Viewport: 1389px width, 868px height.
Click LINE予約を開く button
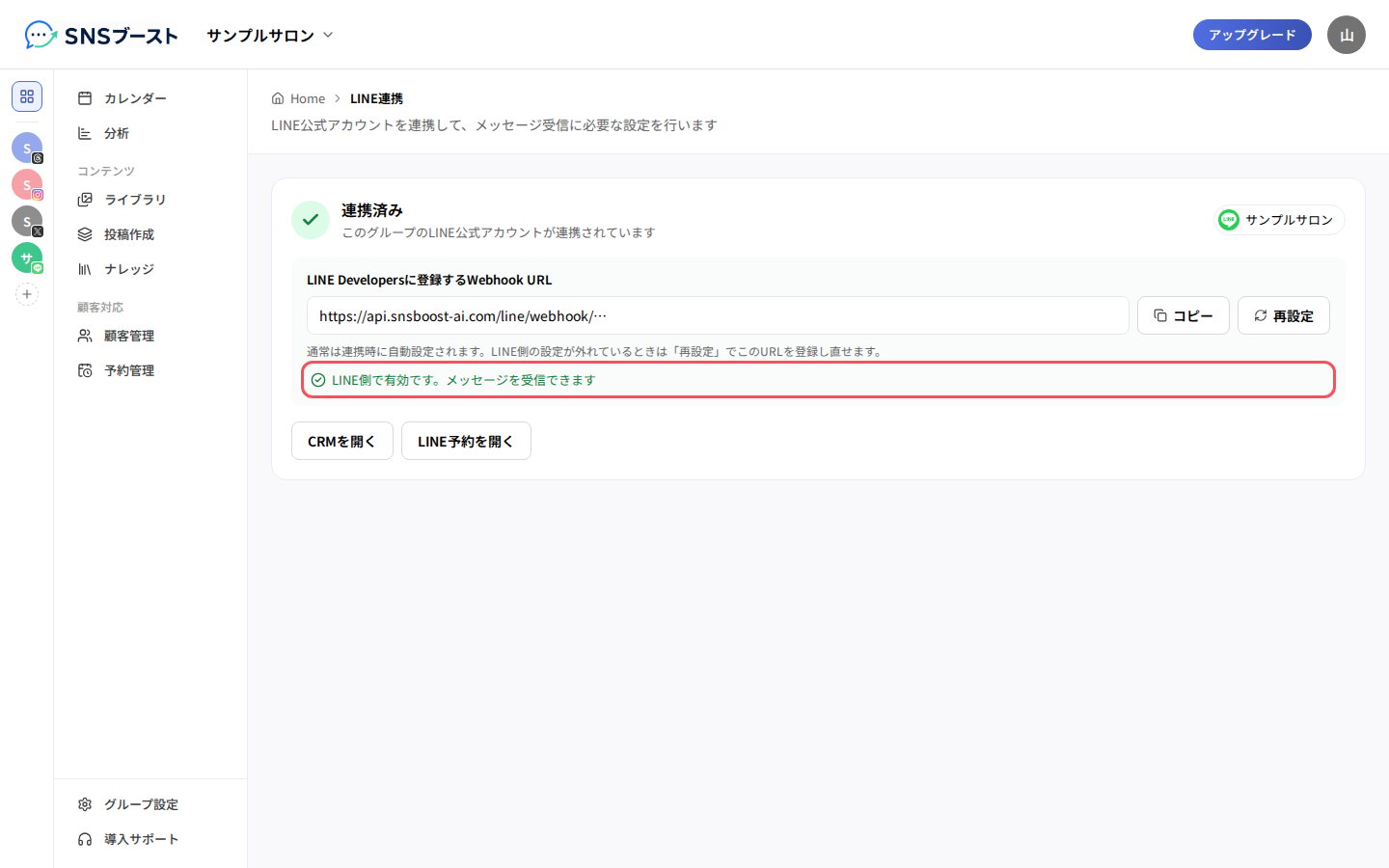click(466, 441)
